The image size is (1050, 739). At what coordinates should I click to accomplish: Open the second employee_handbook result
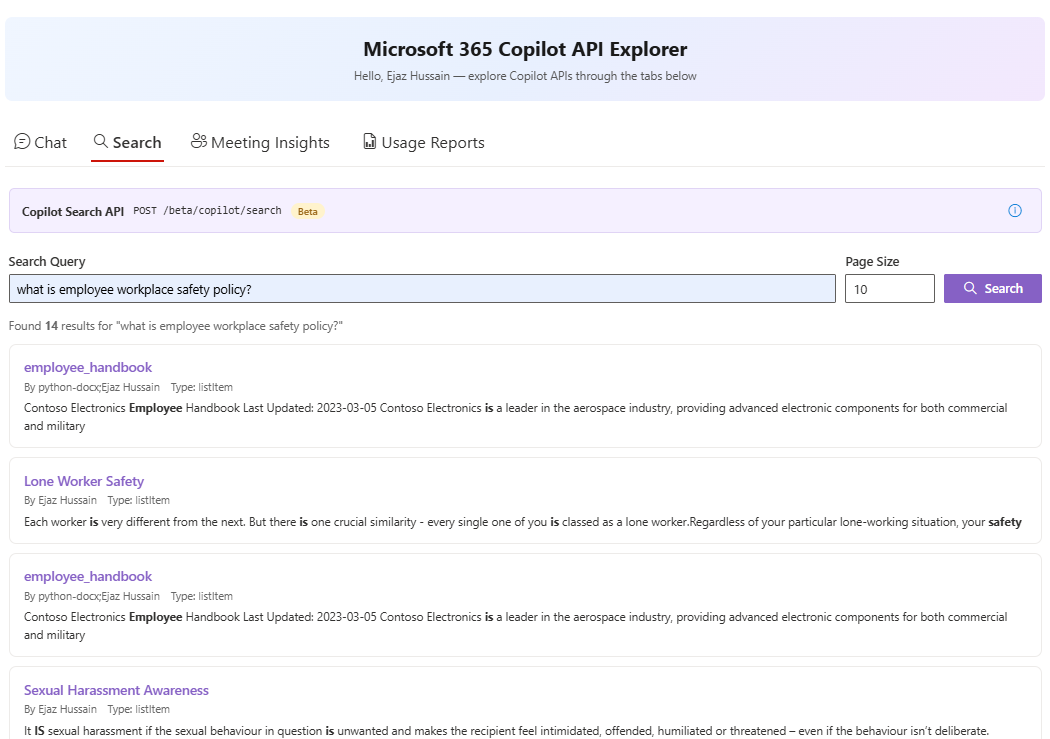click(88, 576)
